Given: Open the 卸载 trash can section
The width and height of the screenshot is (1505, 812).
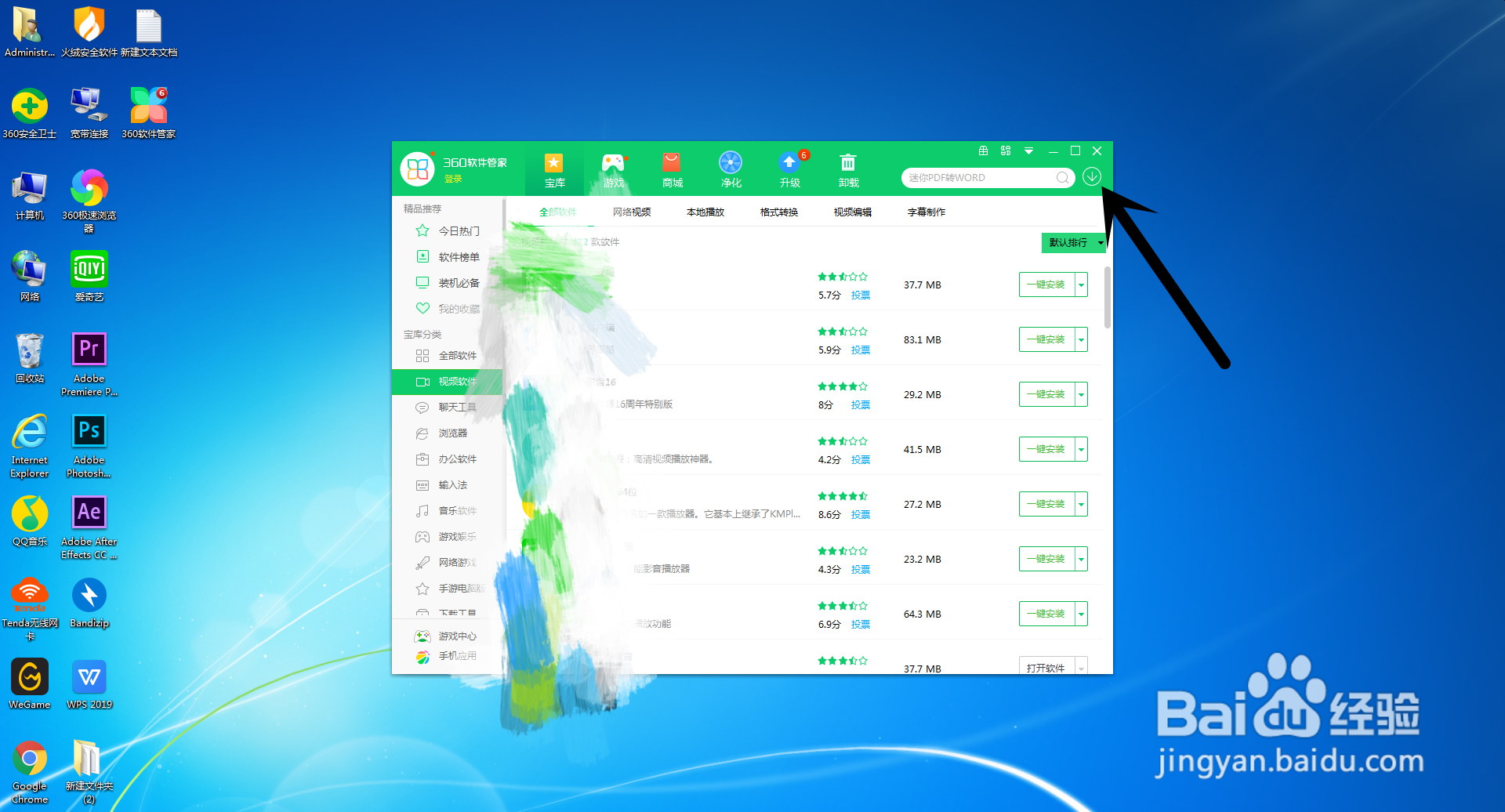Looking at the screenshot, I should [x=848, y=170].
